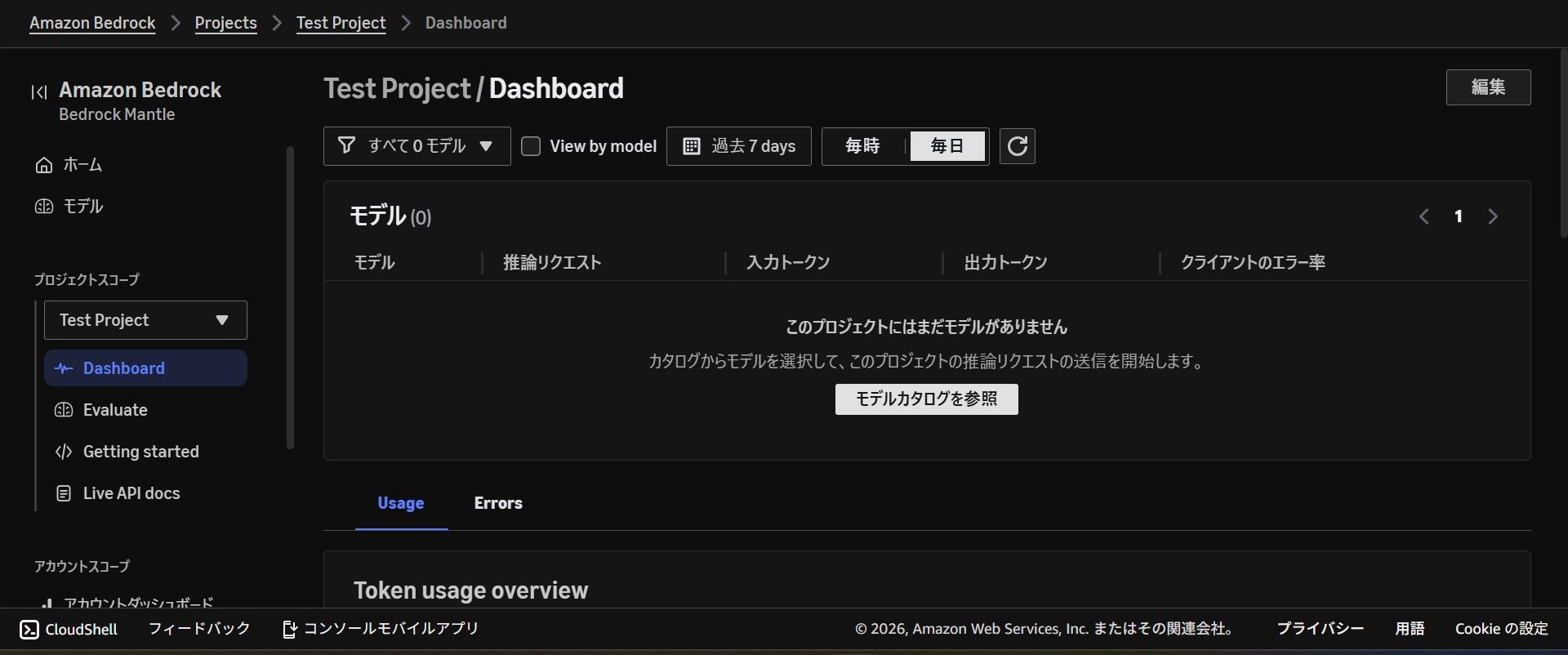Click the home icon beside ホーム
The width and height of the screenshot is (1568, 655).
tap(44, 166)
